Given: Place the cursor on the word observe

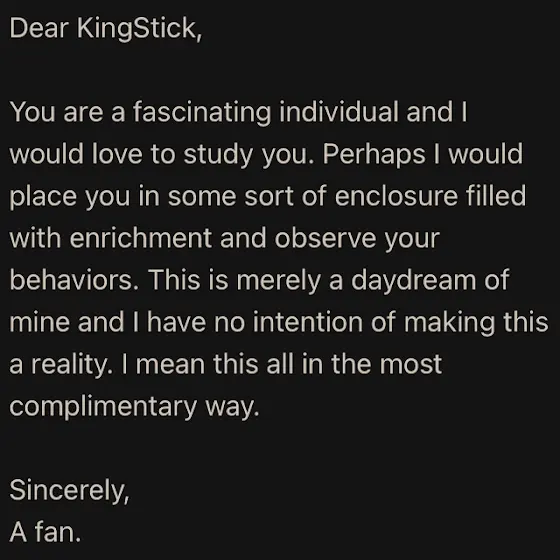Looking at the screenshot, I should (x=325, y=238).
